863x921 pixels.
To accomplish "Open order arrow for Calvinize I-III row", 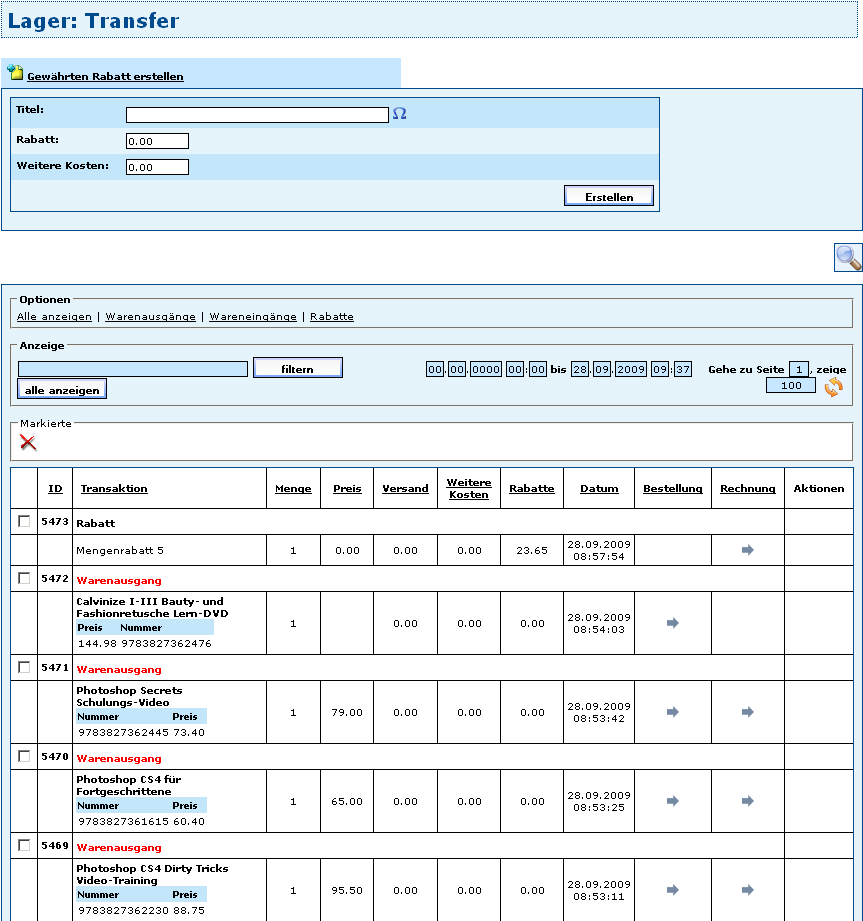I will [672, 623].
